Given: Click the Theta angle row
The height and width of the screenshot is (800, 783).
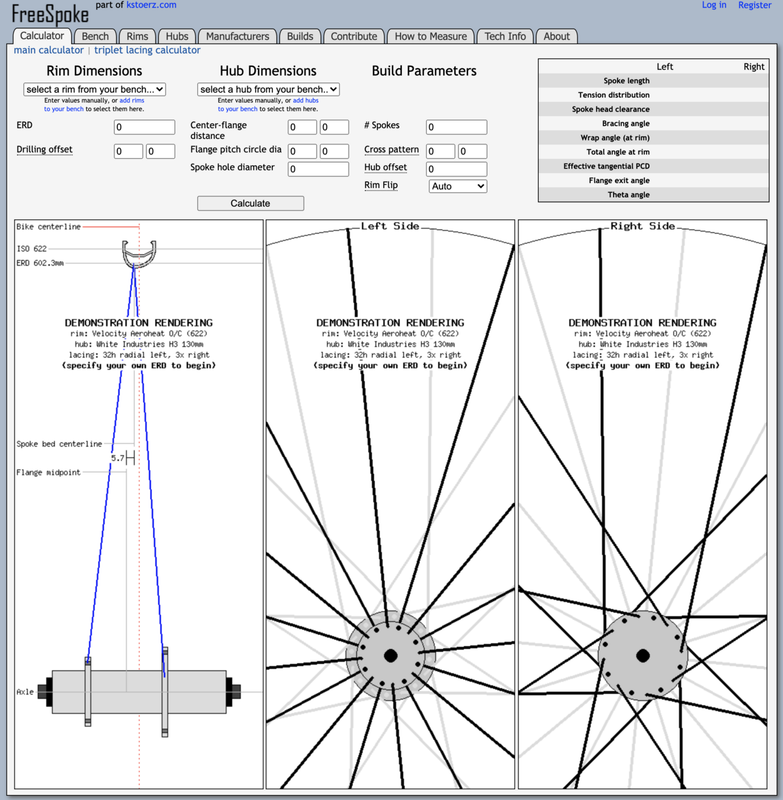Looking at the screenshot, I should 653,194.
